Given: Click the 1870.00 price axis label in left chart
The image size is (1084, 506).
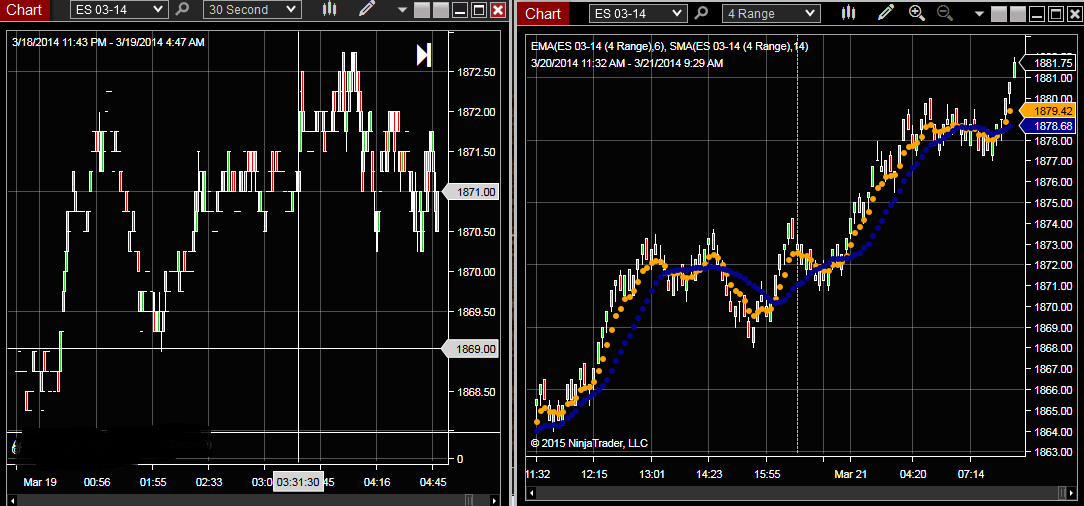Looking at the screenshot, I should tap(476, 272).
